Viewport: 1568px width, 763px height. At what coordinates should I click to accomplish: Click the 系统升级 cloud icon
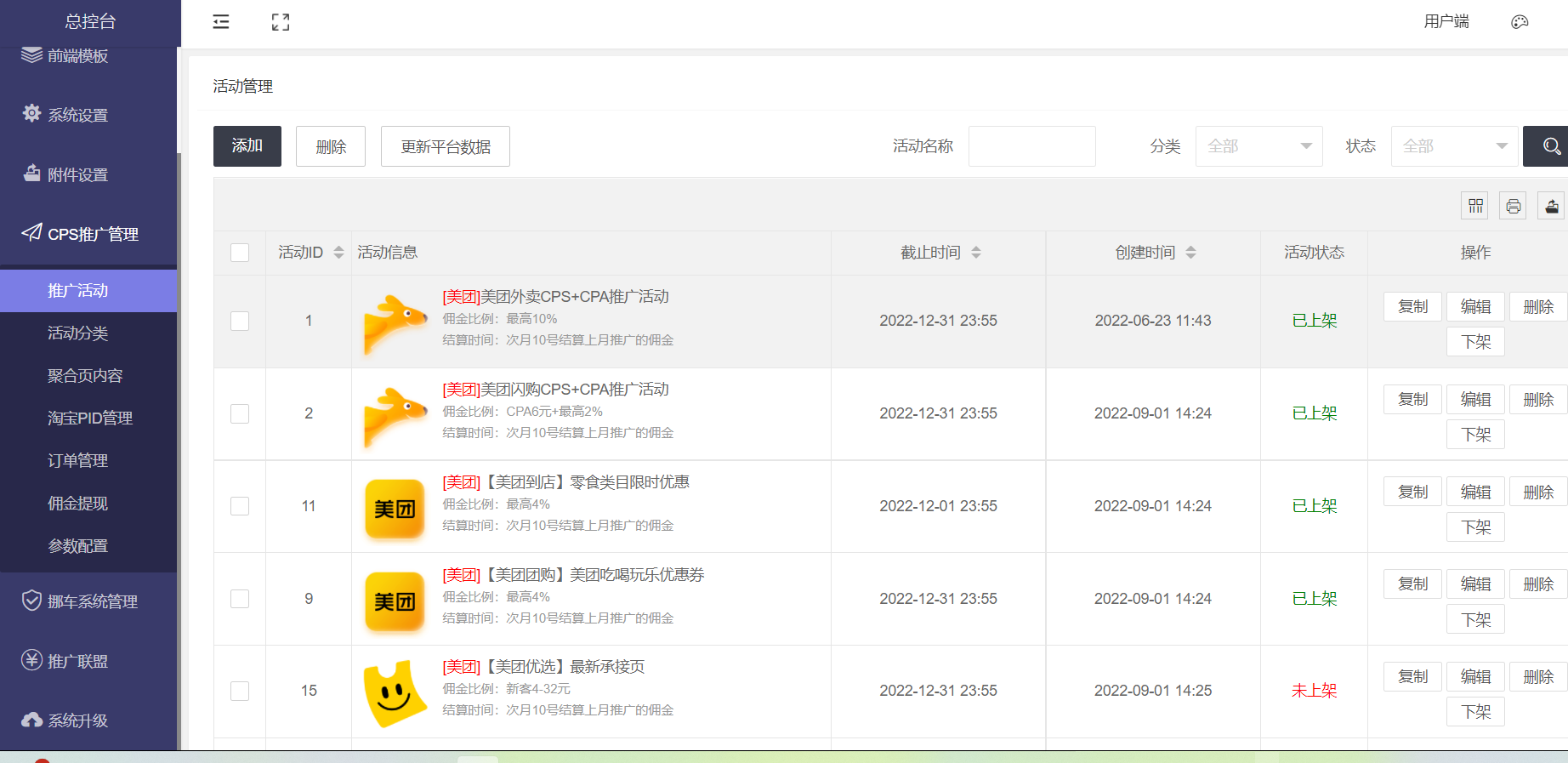point(31,720)
